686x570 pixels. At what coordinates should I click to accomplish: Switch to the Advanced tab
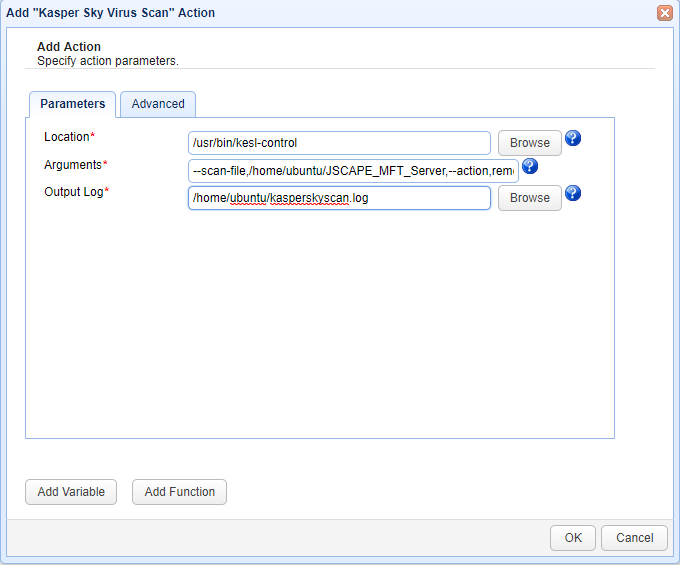pos(158,104)
